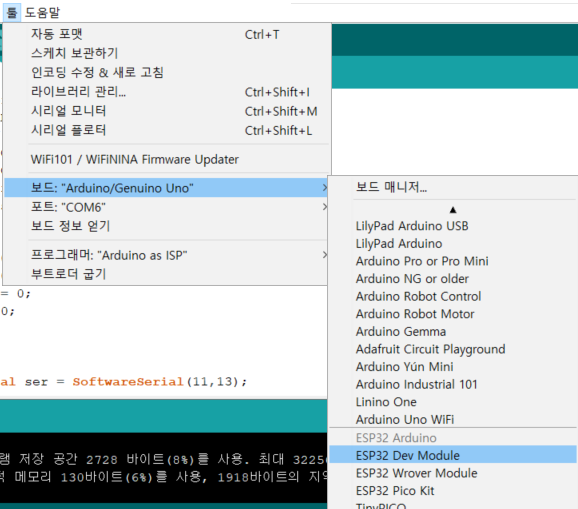The height and width of the screenshot is (509, 578).
Task: Select Arduino Robot Motor board
Action: [453, 314]
